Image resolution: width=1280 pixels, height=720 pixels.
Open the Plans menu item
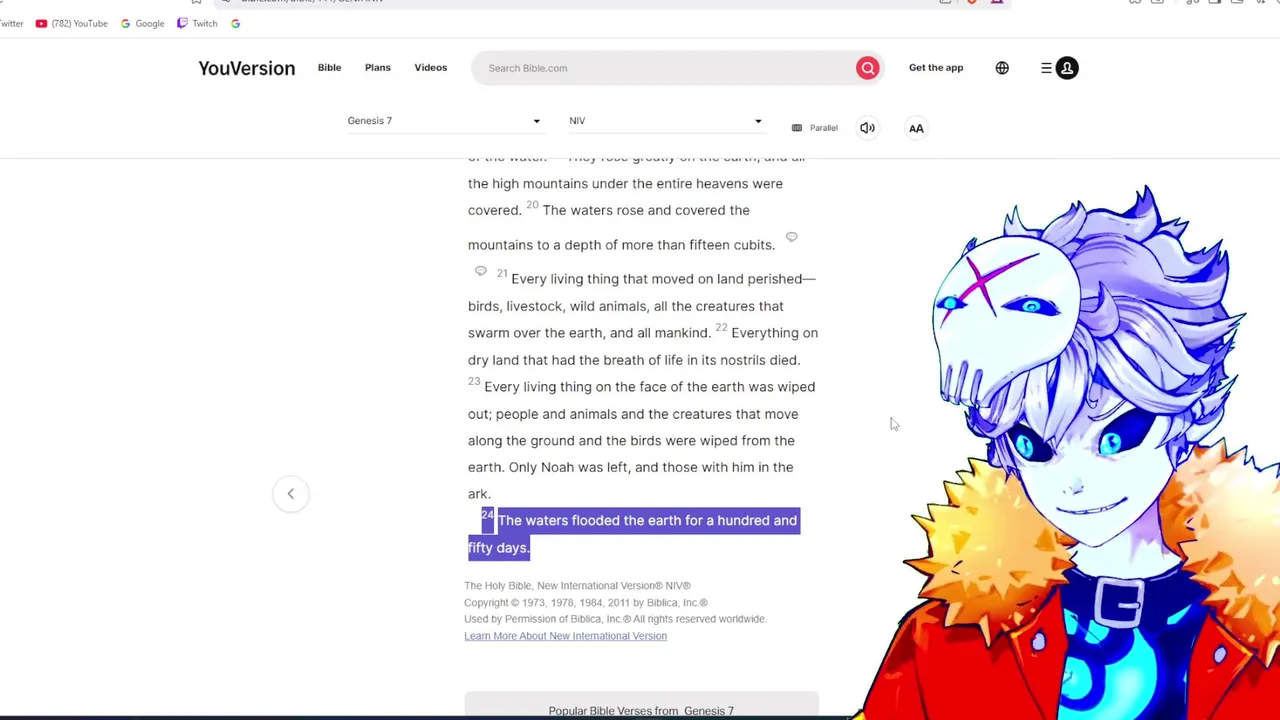[x=377, y=67]
